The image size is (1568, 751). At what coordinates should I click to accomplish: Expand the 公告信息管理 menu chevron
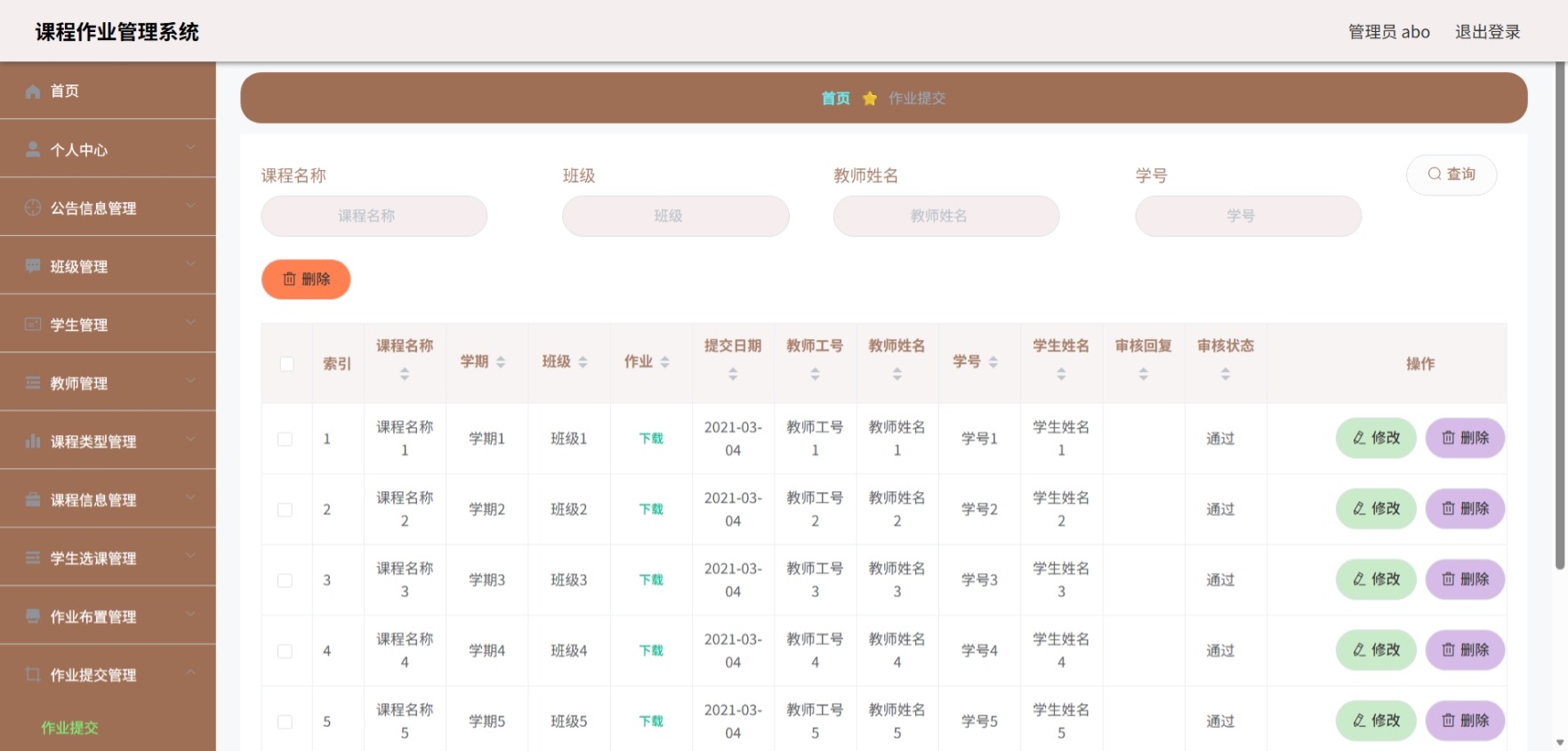190,206
